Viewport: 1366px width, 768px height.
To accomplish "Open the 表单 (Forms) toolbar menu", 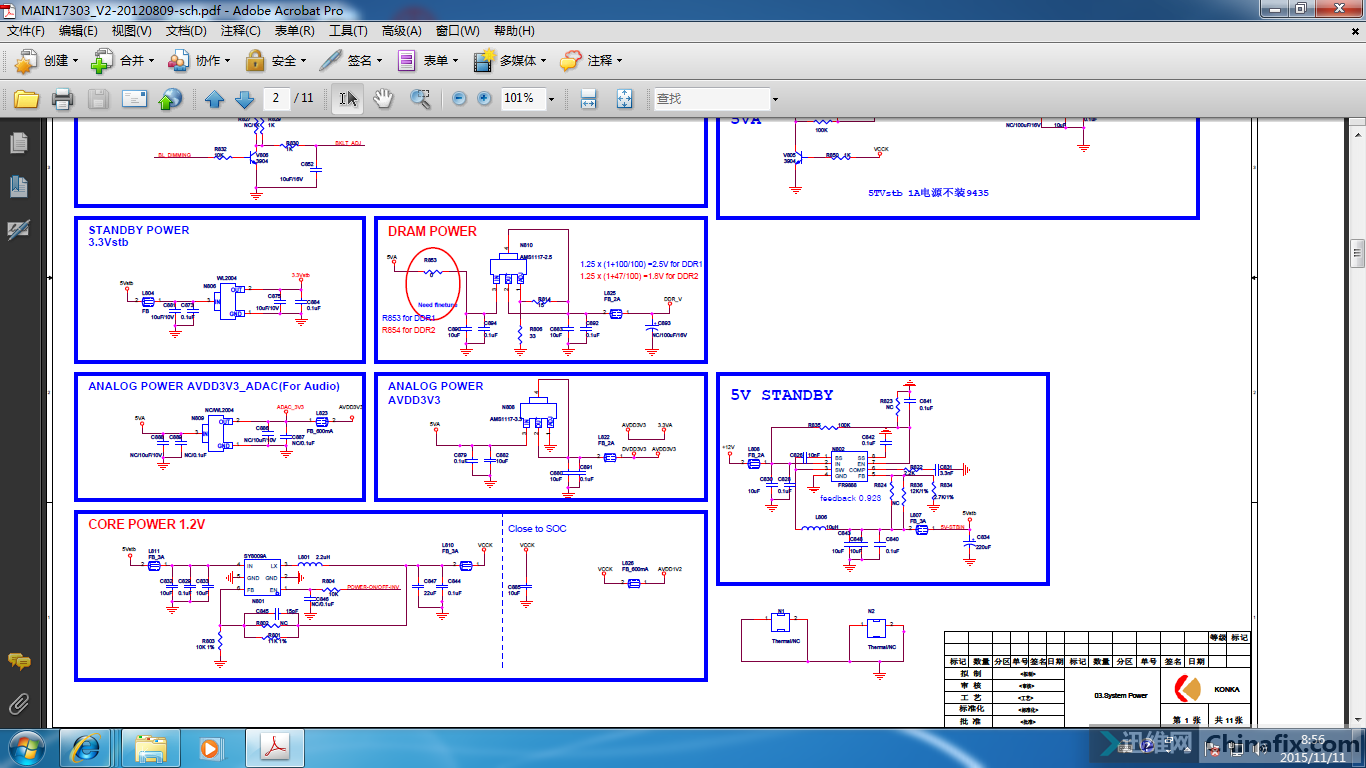I will (x=427, y=61).
